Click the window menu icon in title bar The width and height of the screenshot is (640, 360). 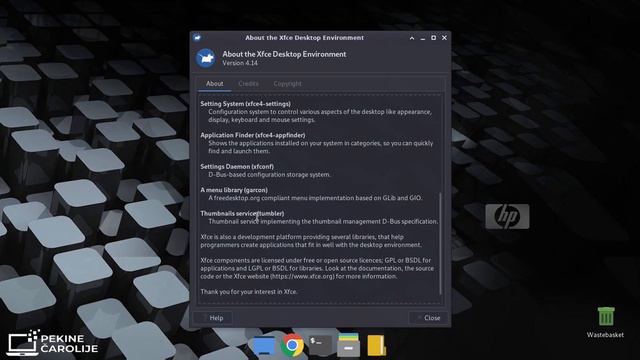click(197, 38)
